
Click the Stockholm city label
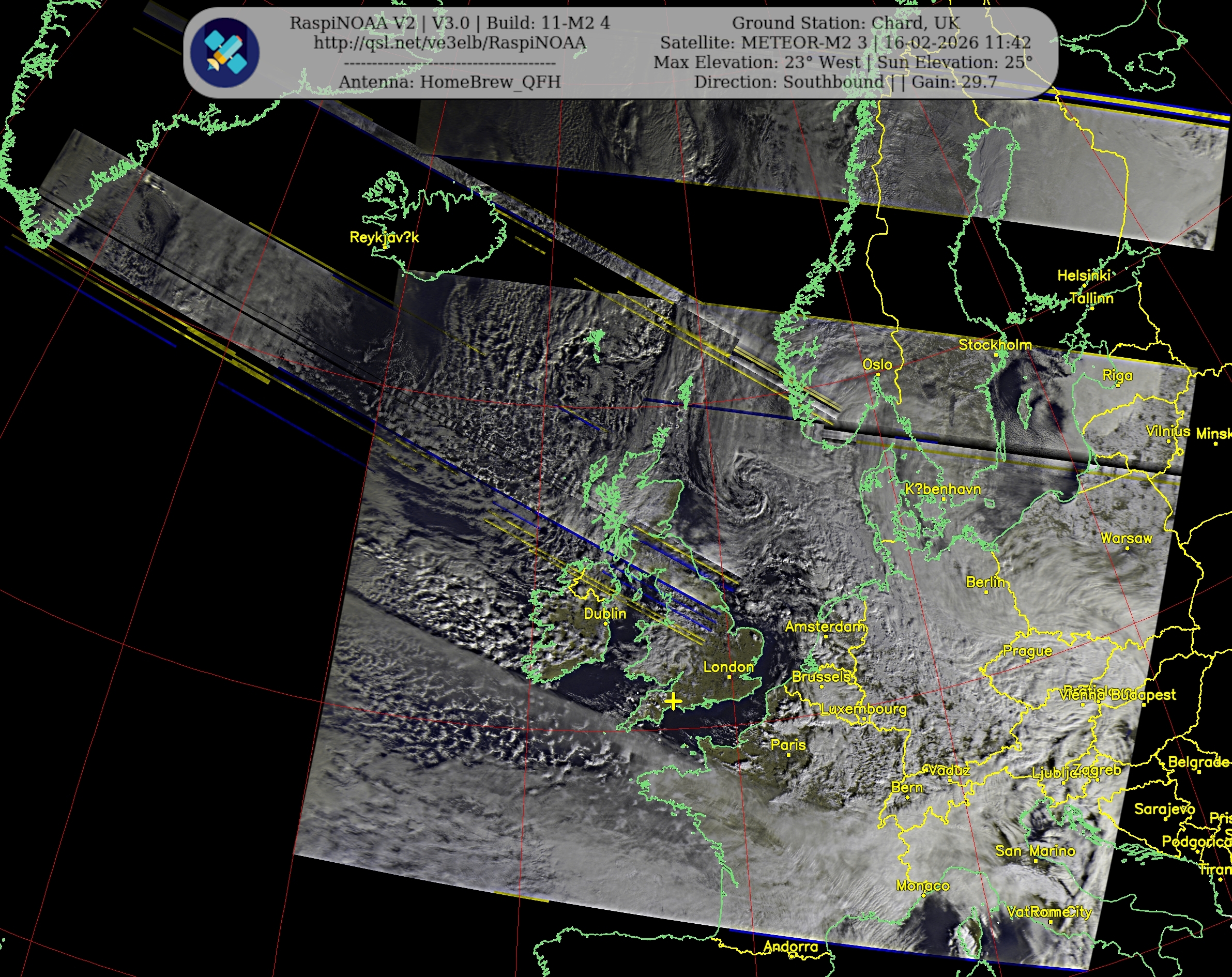coord(995,344)
